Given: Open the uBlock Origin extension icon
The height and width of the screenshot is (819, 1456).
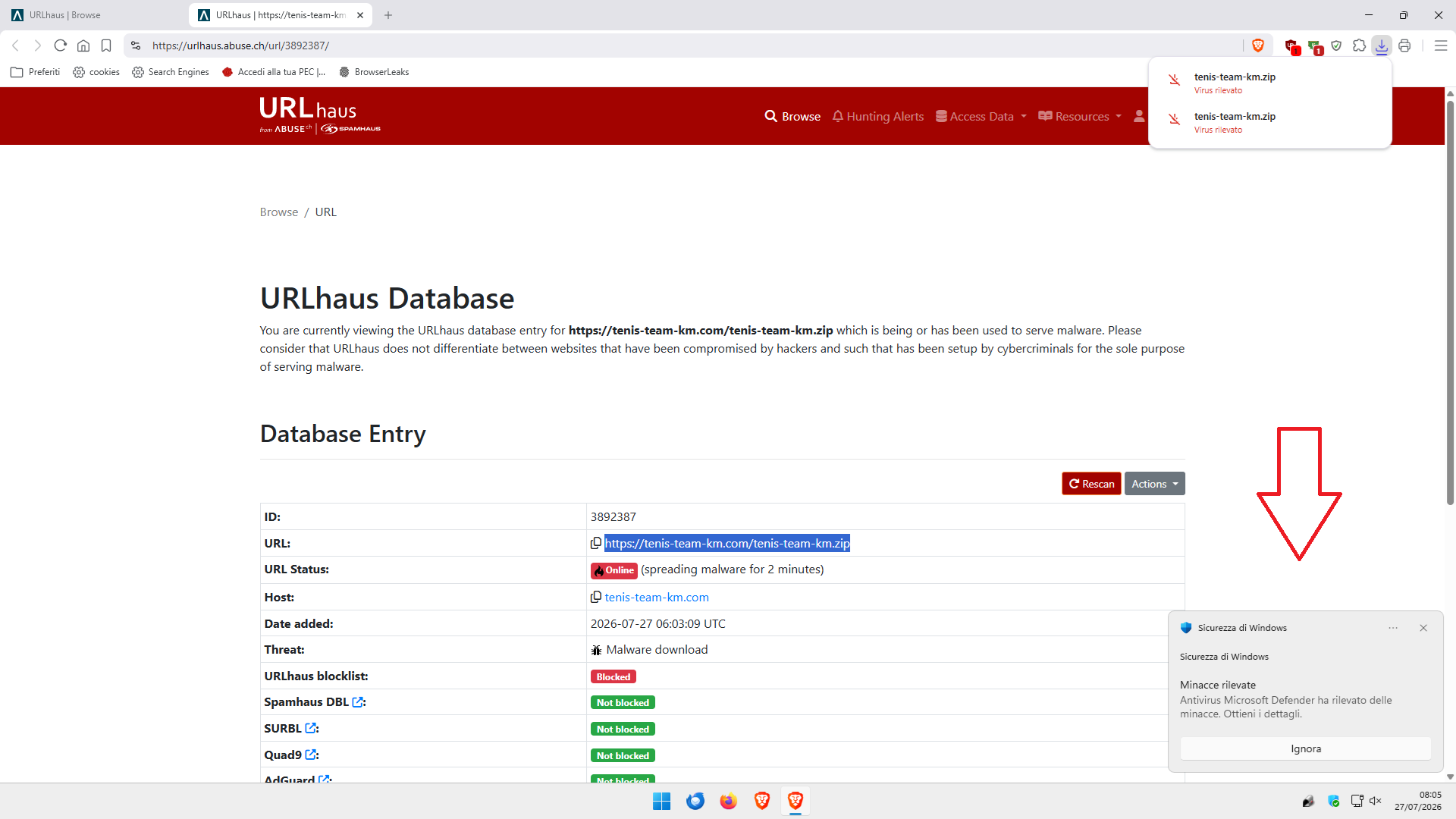Looking at the screenshot, I should 1292,46.
